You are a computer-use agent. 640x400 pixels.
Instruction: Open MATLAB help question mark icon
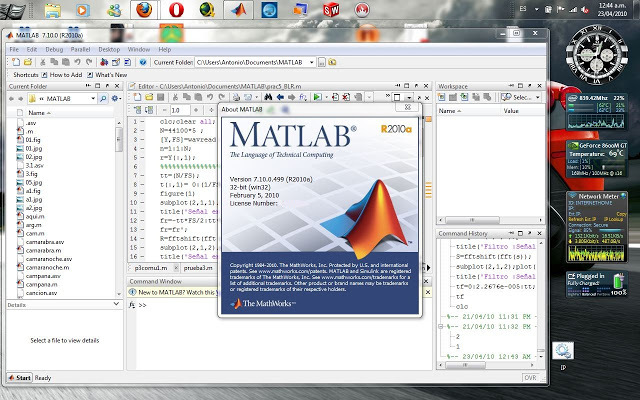click(142, 62)
